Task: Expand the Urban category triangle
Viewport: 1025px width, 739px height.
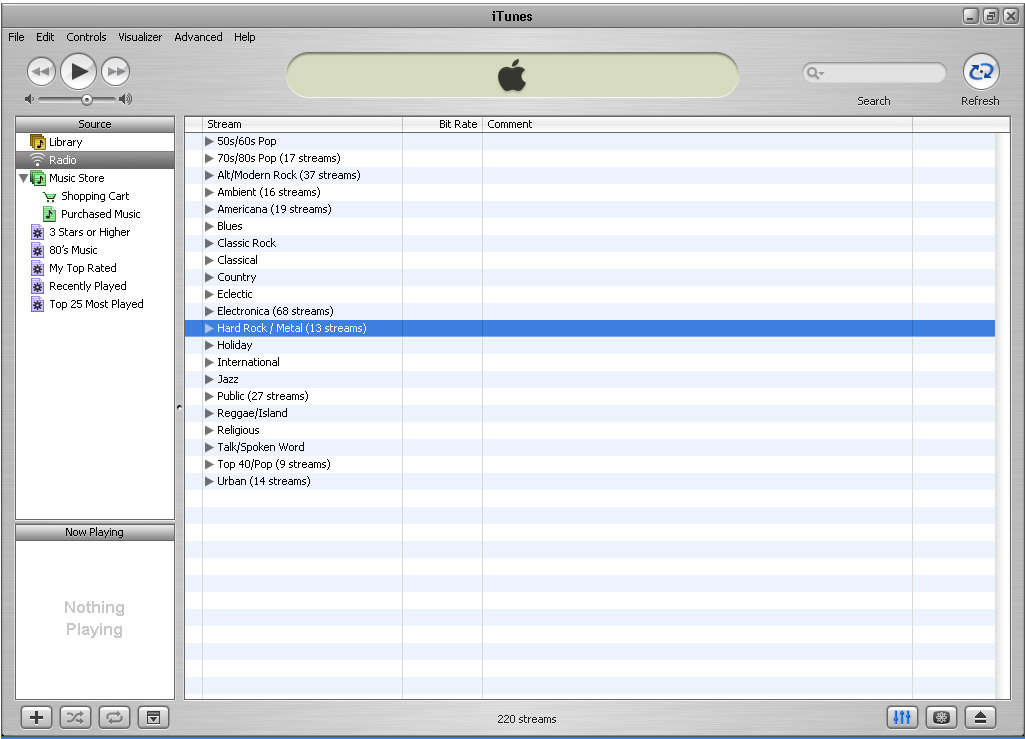Action: pyautogui.click(x=209, y=481)
